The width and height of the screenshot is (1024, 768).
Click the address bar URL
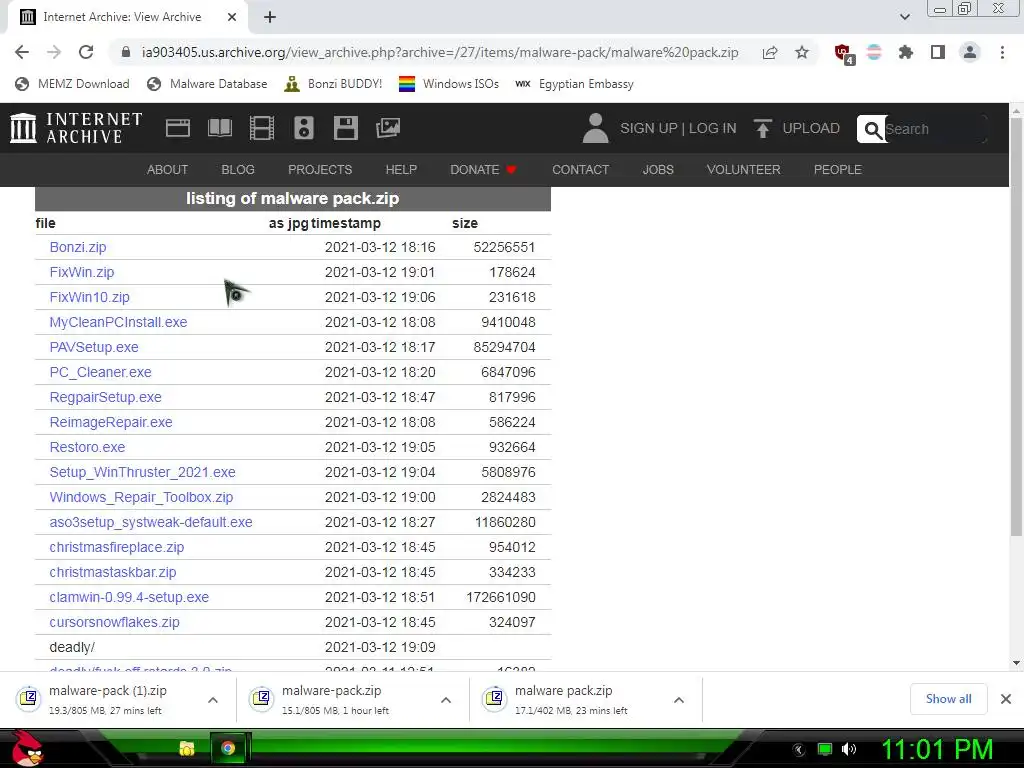(440, 52)
